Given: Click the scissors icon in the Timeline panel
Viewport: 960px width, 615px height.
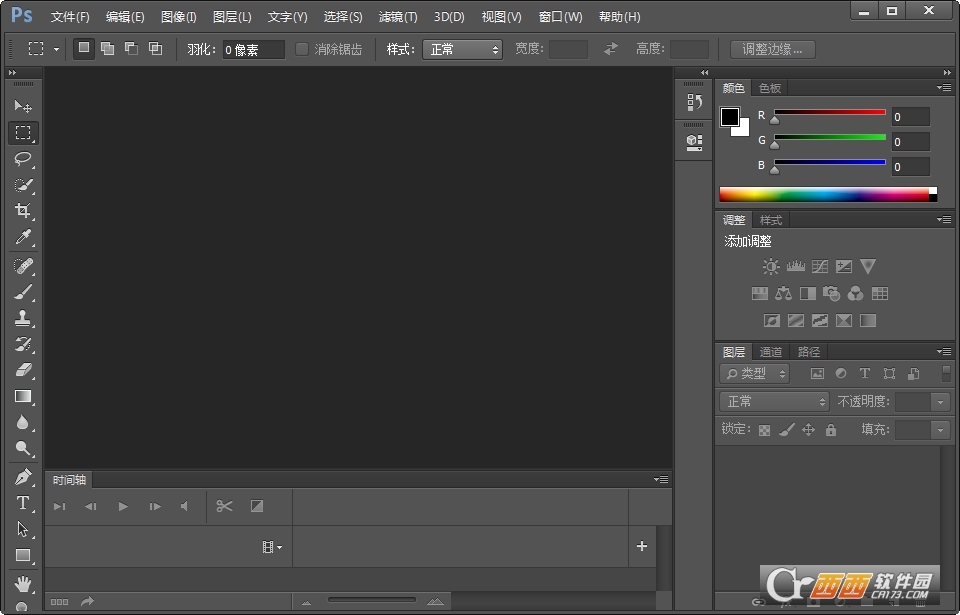Looking at the screenshot, I should (225, 507).
